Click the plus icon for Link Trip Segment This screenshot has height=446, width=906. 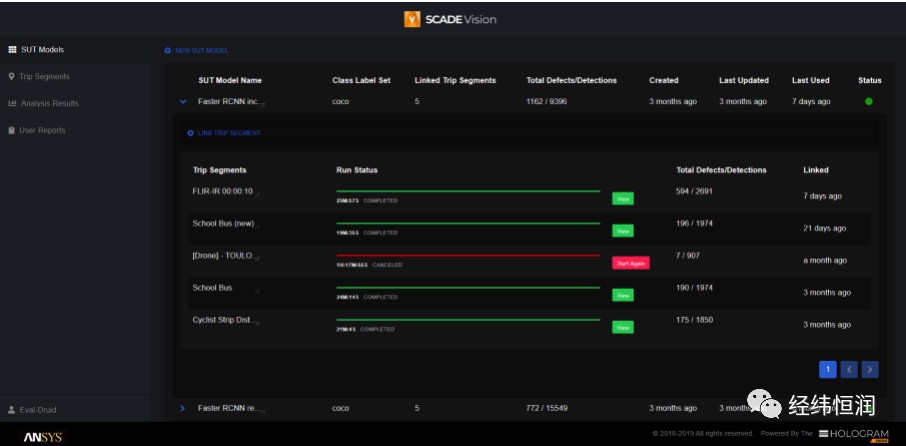[191, 133]
